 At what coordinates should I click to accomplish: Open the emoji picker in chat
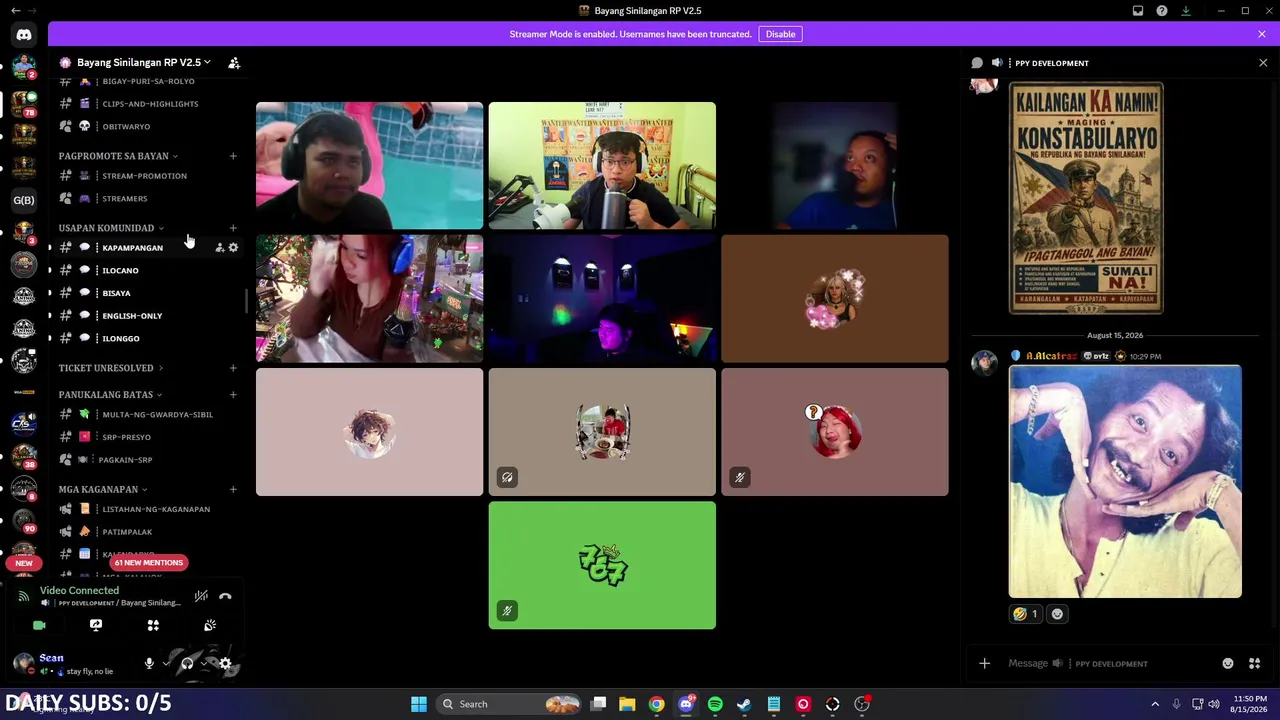1228,663
